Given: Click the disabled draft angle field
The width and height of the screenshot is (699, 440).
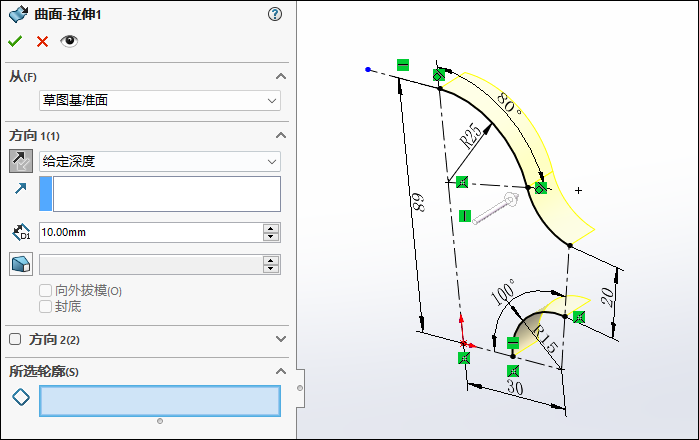Looking at the screenshot, I should tap(151, 264).
